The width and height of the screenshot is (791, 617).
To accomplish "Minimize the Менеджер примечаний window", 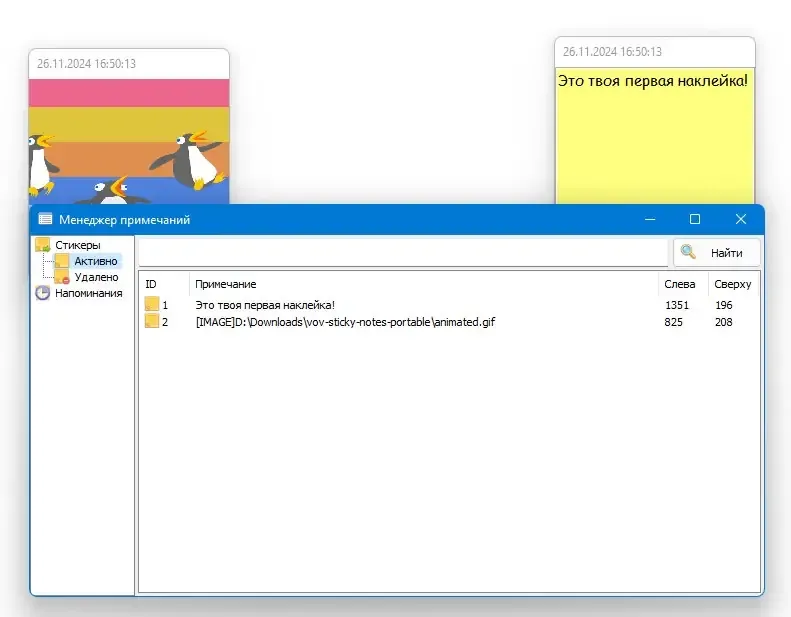I will [650, 219].
